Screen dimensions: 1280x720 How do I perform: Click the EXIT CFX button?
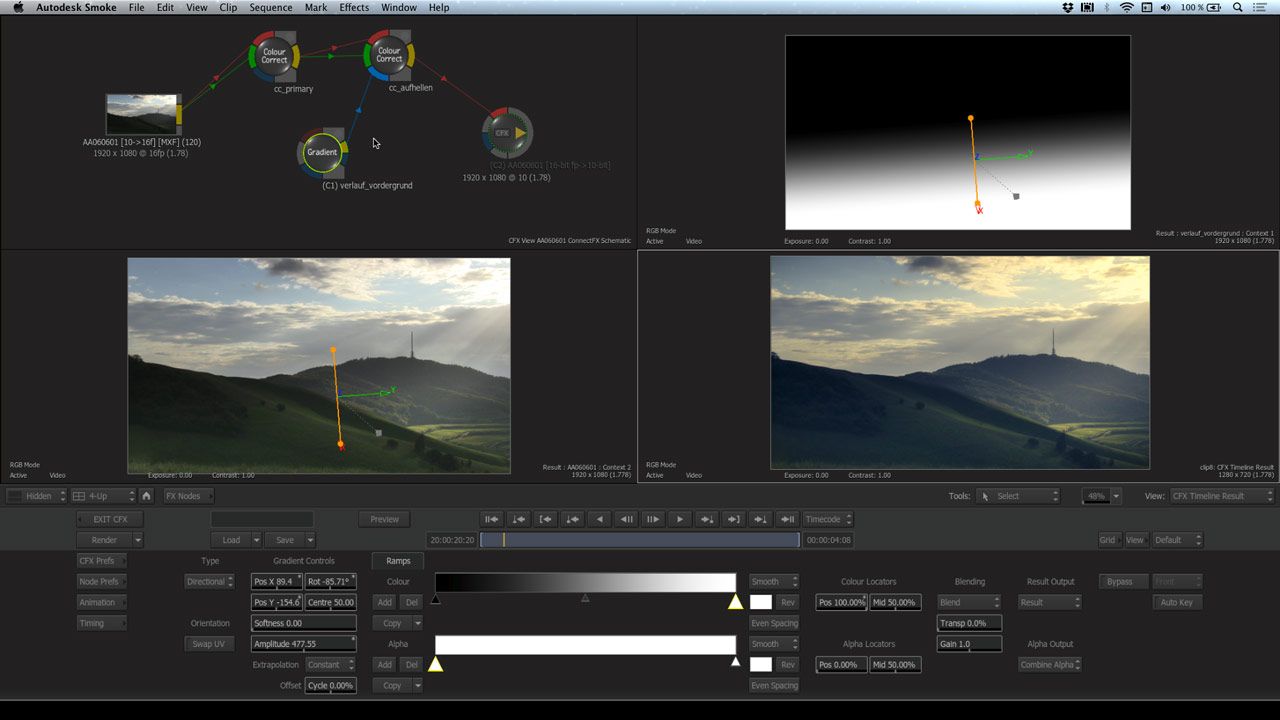click(x=110, y=519)
